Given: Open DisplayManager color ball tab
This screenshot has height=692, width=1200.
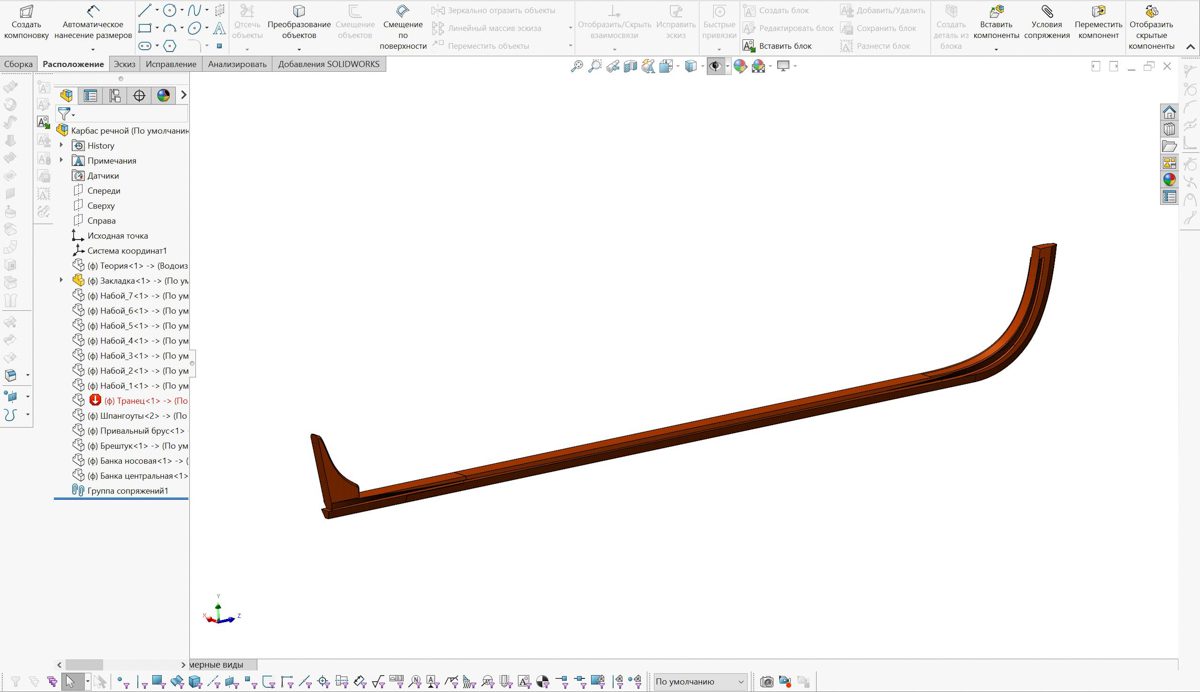Looking at the screenshot, I should 163,96.
